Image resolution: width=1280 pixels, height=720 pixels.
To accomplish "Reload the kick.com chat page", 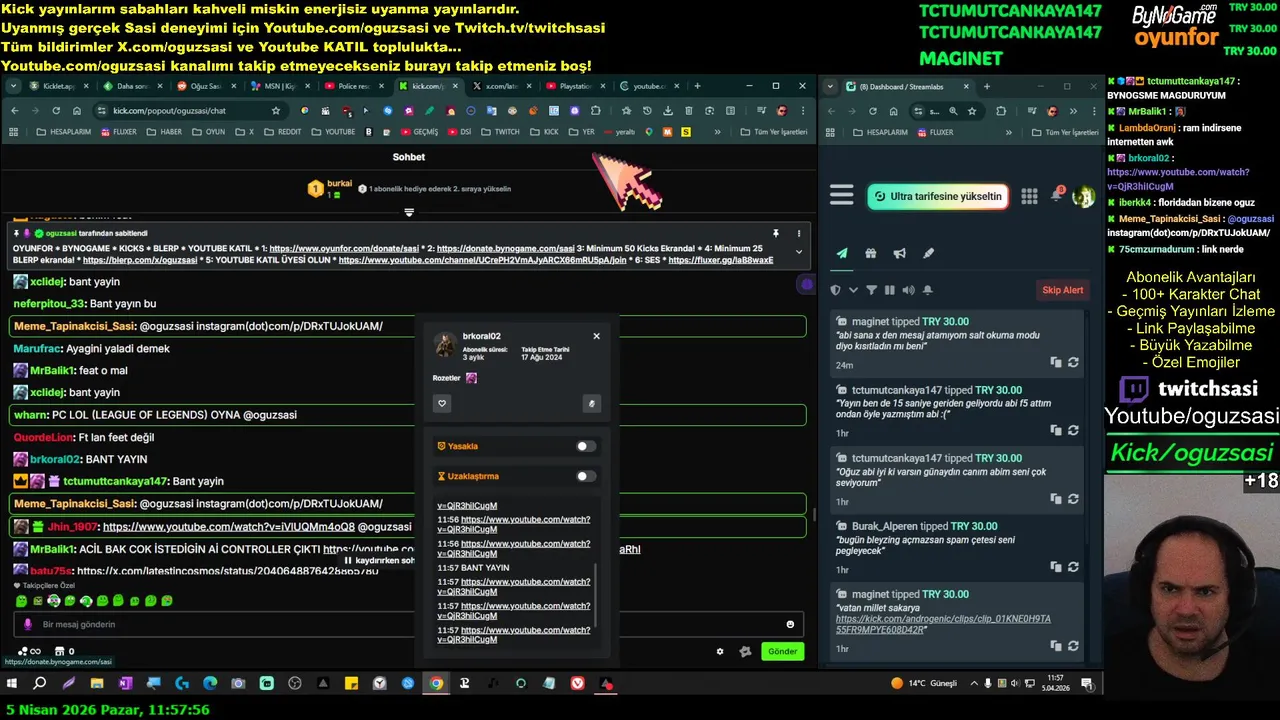I will tap(57, 110).
